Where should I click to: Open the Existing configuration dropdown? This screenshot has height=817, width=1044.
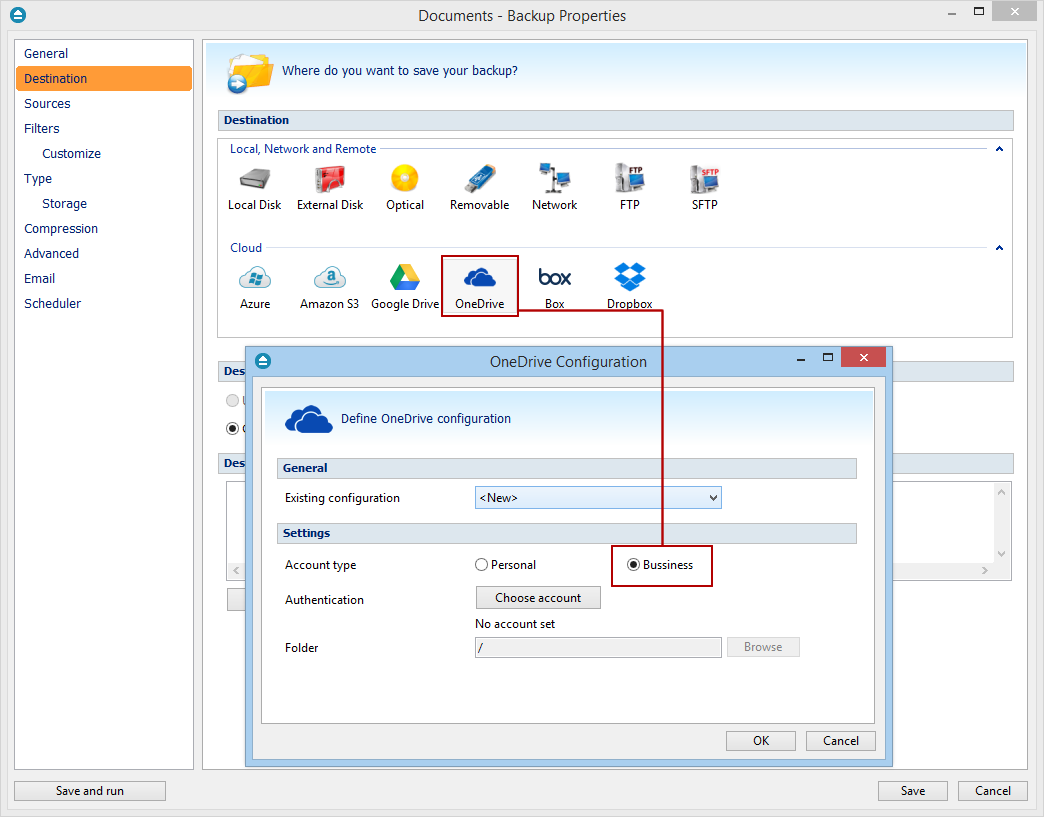pyautogui.click(x=598, y=497)
